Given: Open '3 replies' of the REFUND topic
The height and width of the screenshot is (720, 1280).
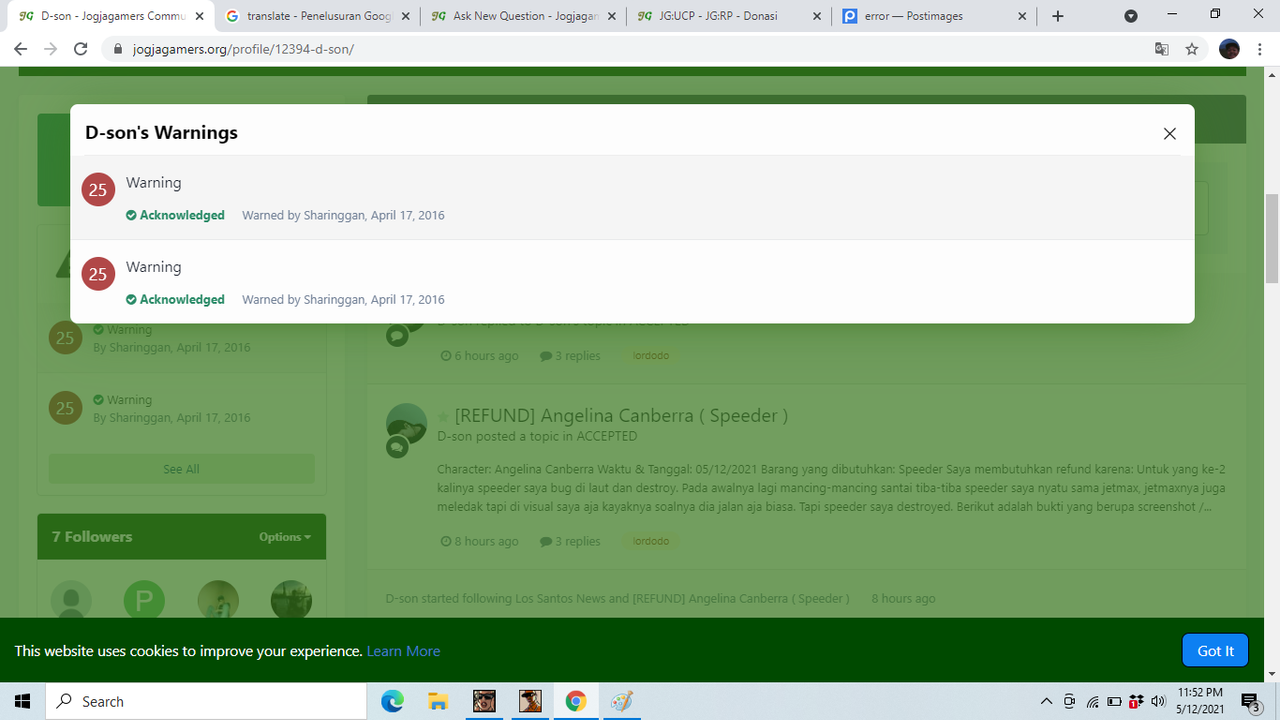Looking at the screenshot, I should [570, 542].
